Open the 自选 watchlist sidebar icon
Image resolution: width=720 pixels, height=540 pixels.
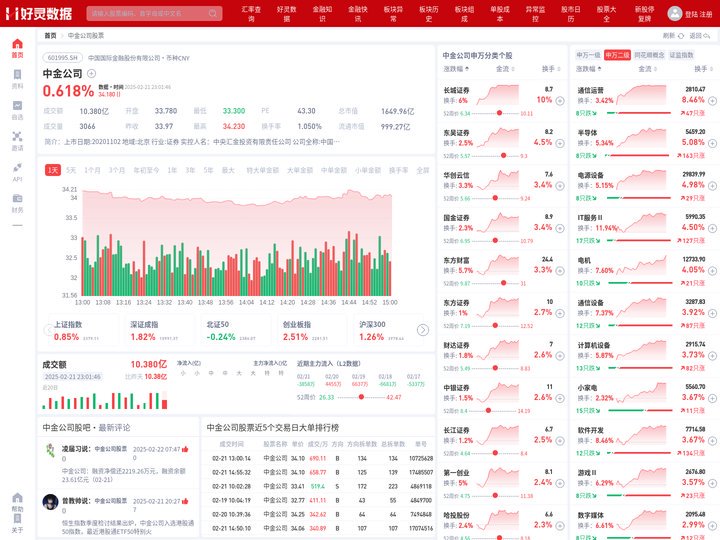tap(17, 110)
